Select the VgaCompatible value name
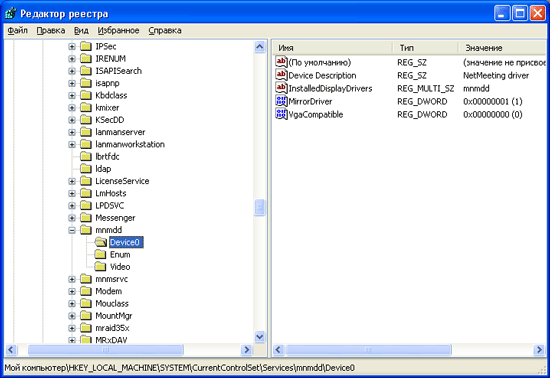 click(x=316, y=115)
